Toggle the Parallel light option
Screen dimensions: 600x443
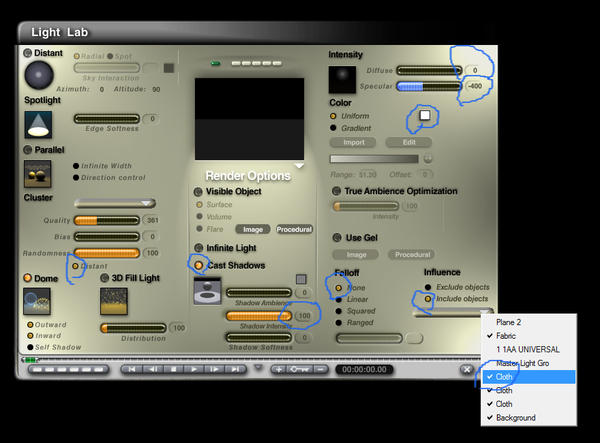28,150
